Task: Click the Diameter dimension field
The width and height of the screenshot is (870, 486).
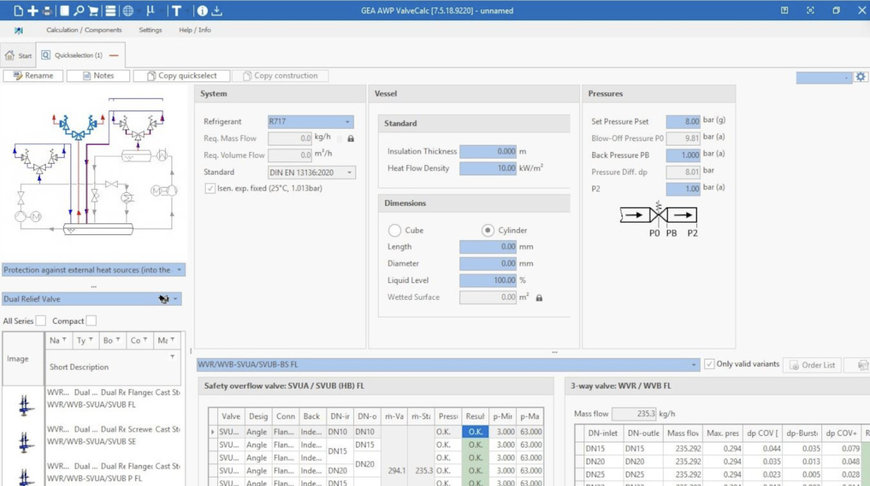Action: 488,264
